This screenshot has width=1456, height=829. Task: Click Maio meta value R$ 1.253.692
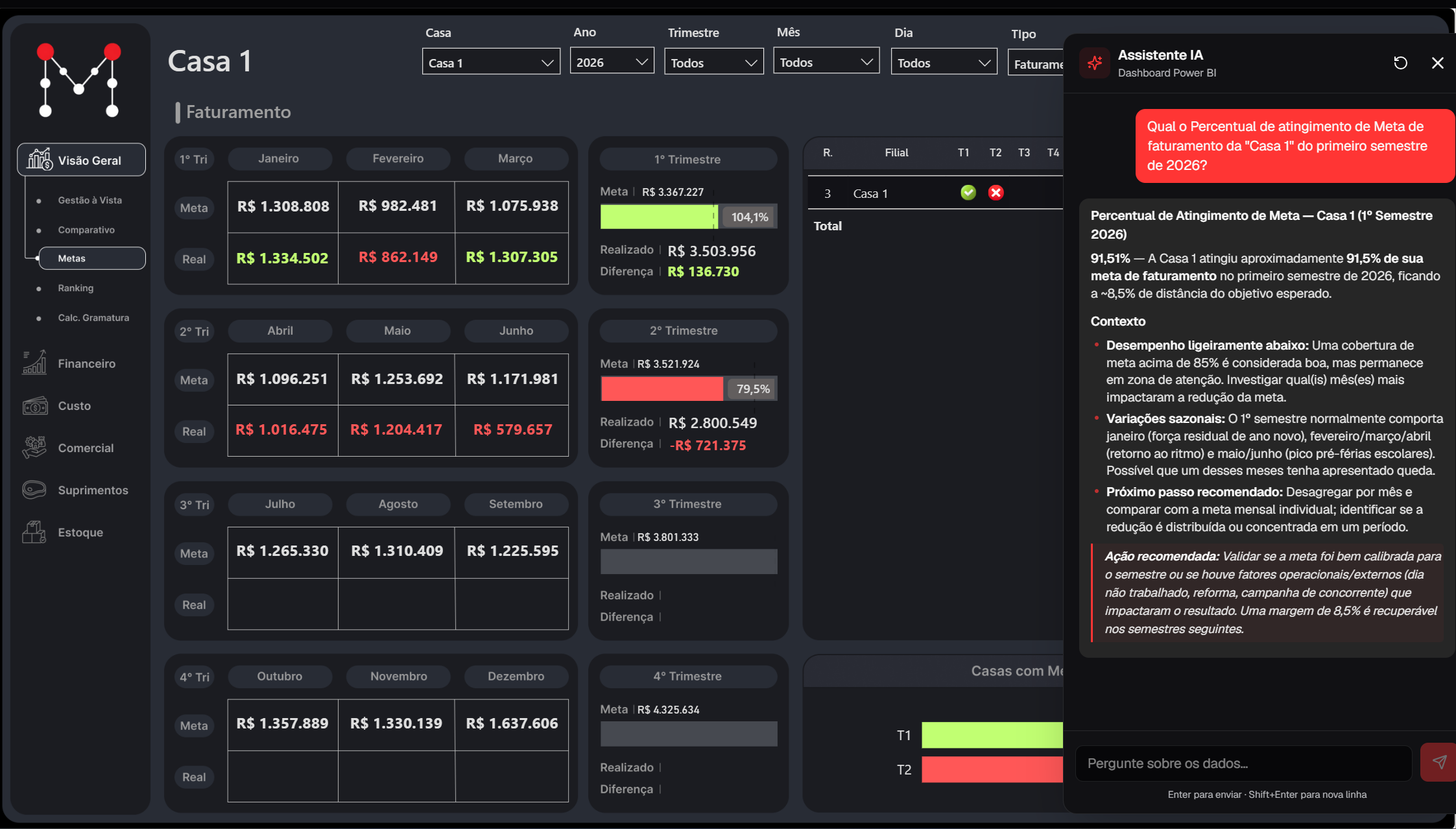point(397,379)
